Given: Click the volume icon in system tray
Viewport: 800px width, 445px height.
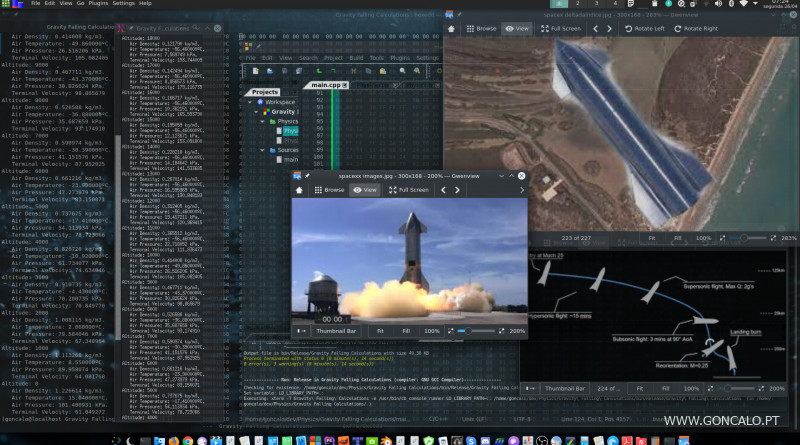Looking at the screenshot, I should click(x=718, y=4).
